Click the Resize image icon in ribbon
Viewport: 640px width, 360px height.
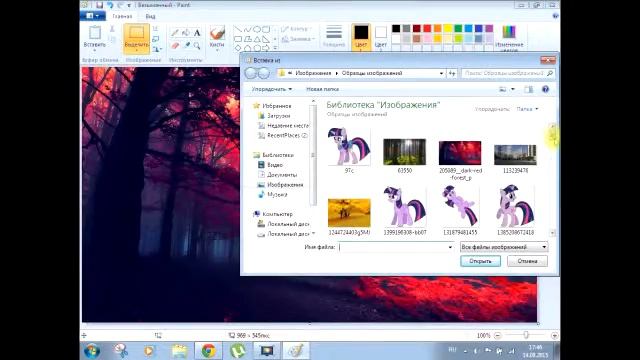[156, 39]
